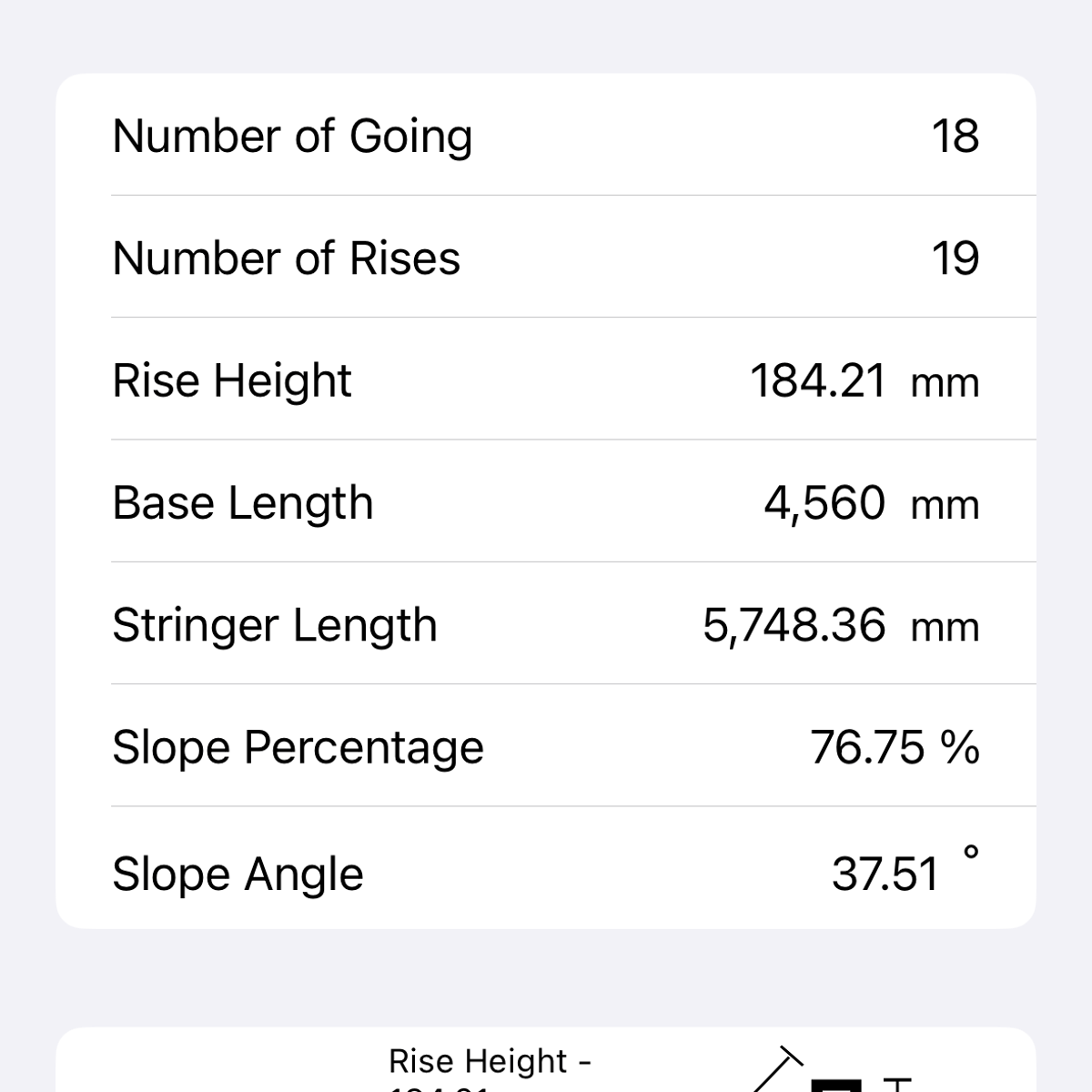Click the value 4,560 for Base Length

(x=824, y=503)
